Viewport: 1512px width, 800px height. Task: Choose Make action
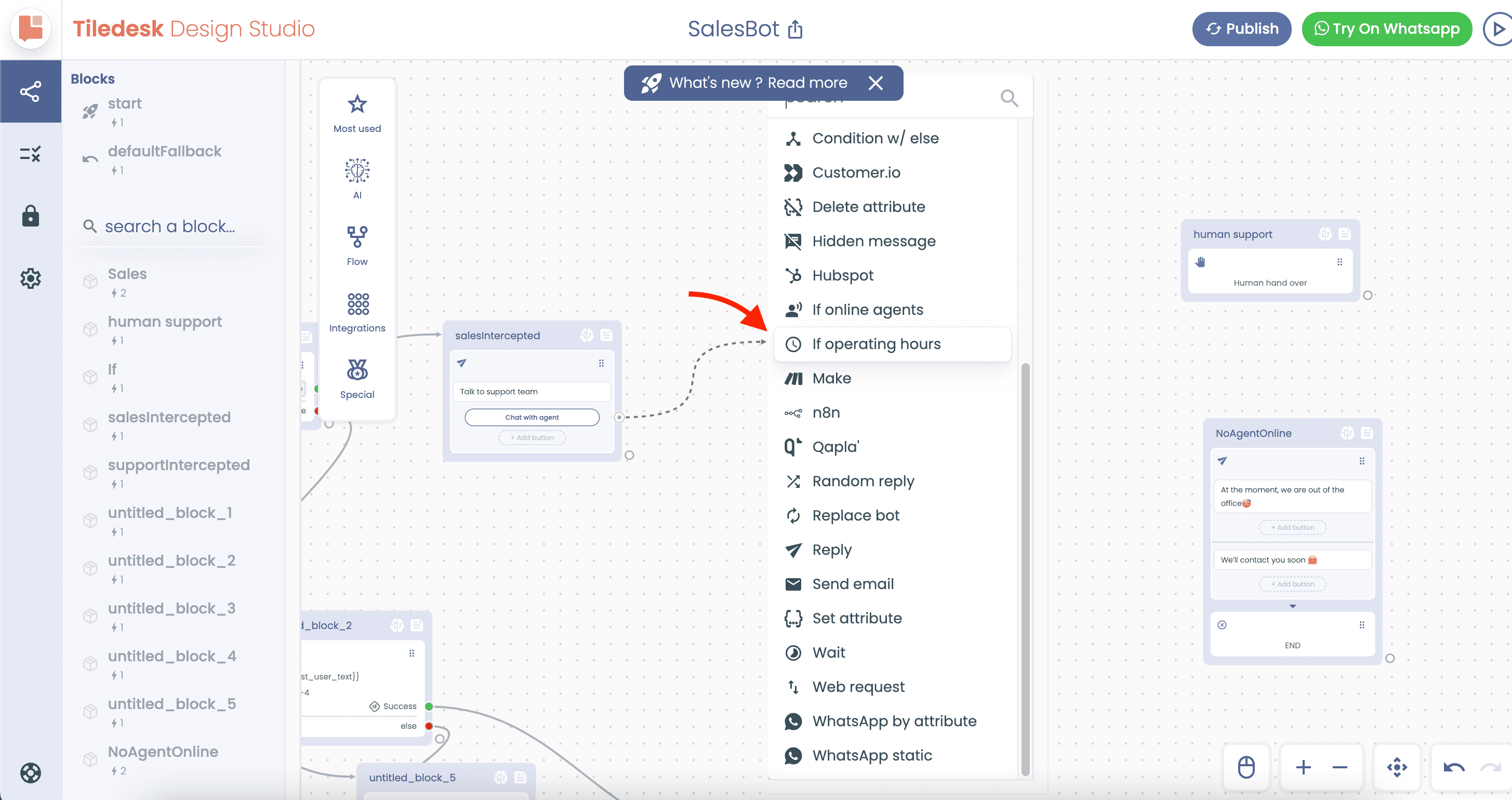pyautogui.click(x=892, y=378)
